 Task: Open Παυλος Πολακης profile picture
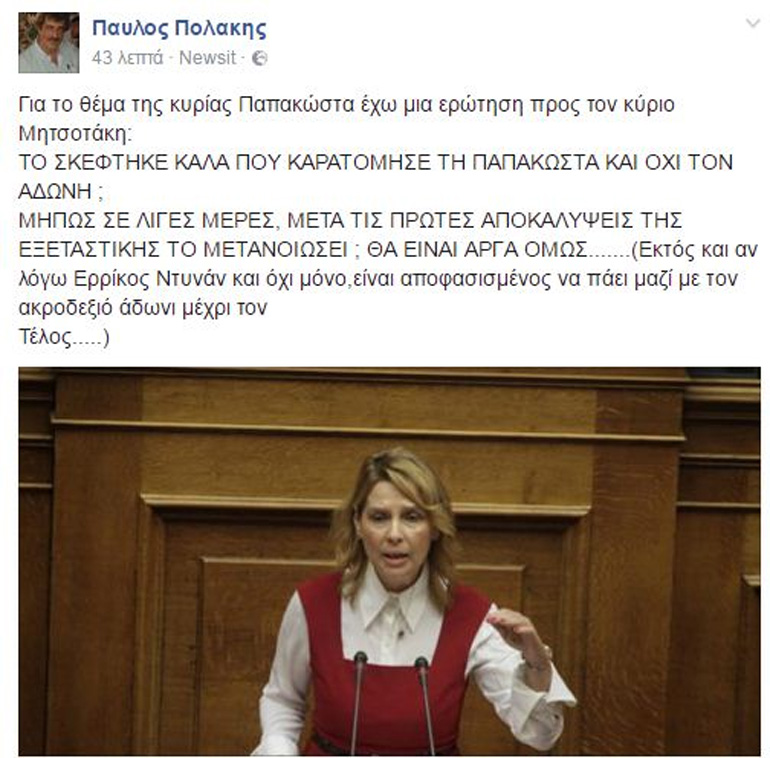(x=49, y=43)
